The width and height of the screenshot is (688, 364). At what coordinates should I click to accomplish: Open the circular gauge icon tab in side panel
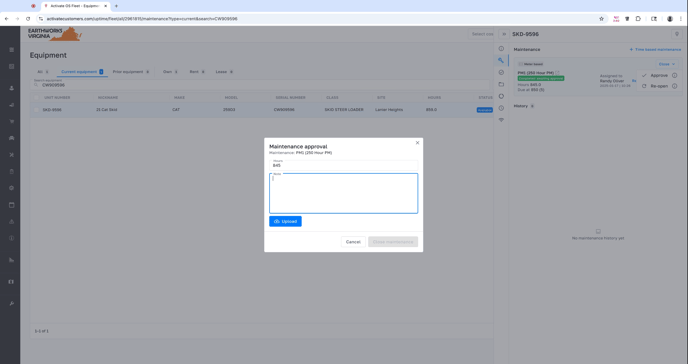click(501, 96)
